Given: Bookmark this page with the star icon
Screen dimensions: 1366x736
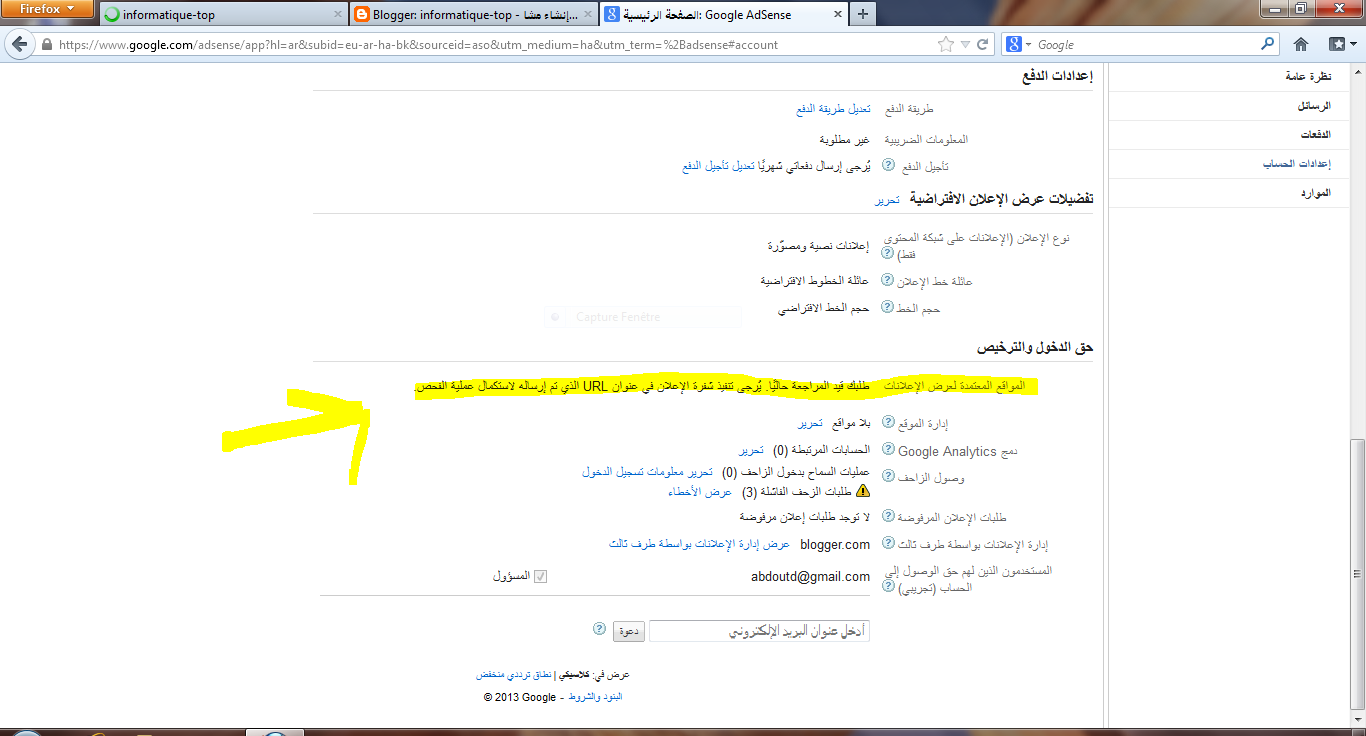Looking at the screenshot, I should point(946,44).
